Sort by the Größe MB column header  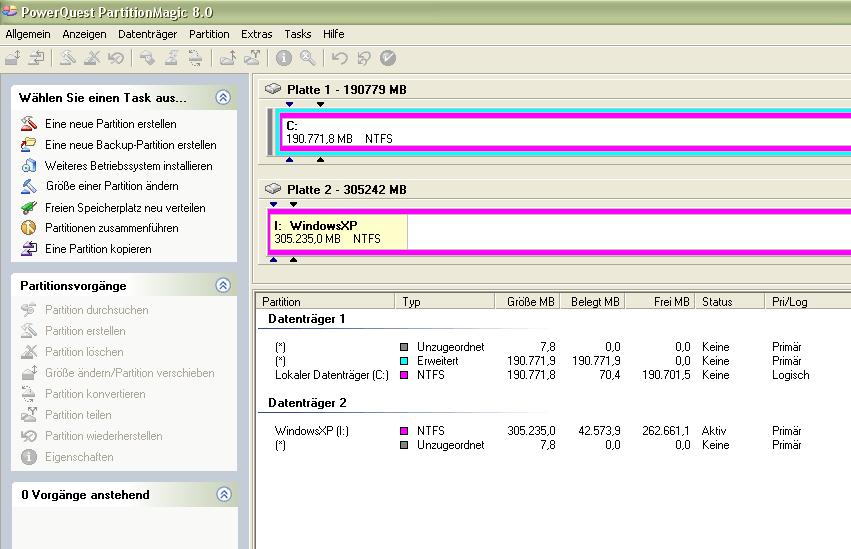pos(528,302)
